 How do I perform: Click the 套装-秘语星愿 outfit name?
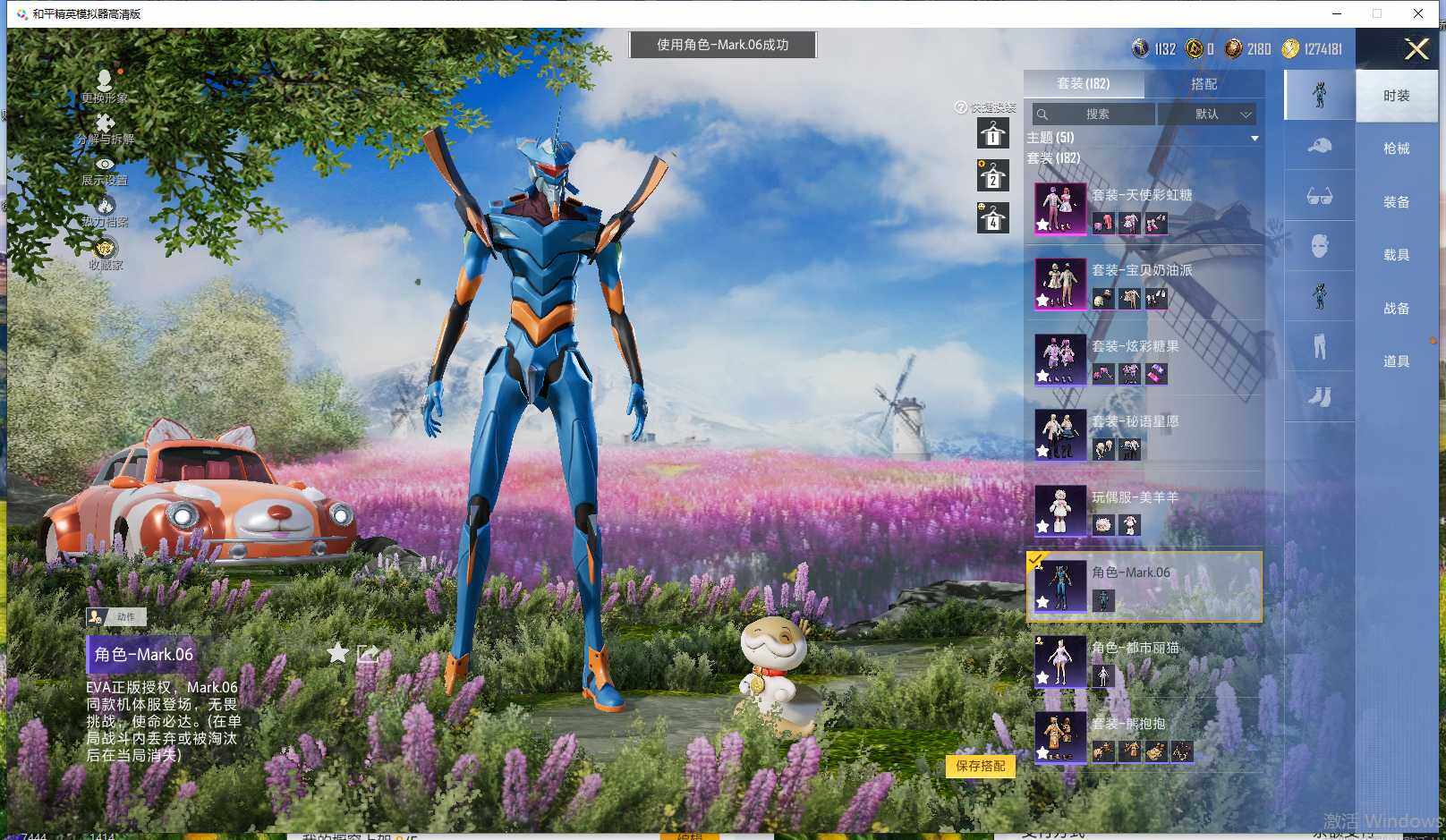1135,421
